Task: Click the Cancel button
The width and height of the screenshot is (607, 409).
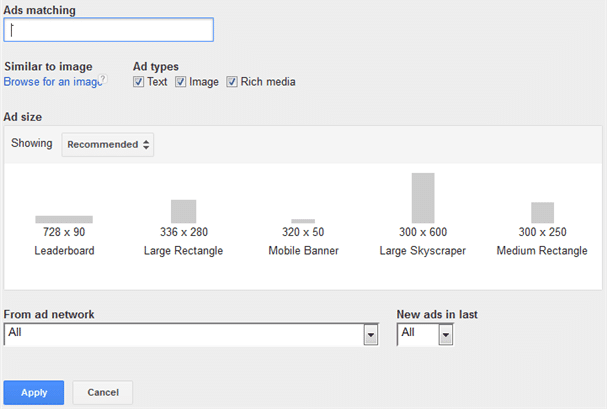Action: (103, 392)
